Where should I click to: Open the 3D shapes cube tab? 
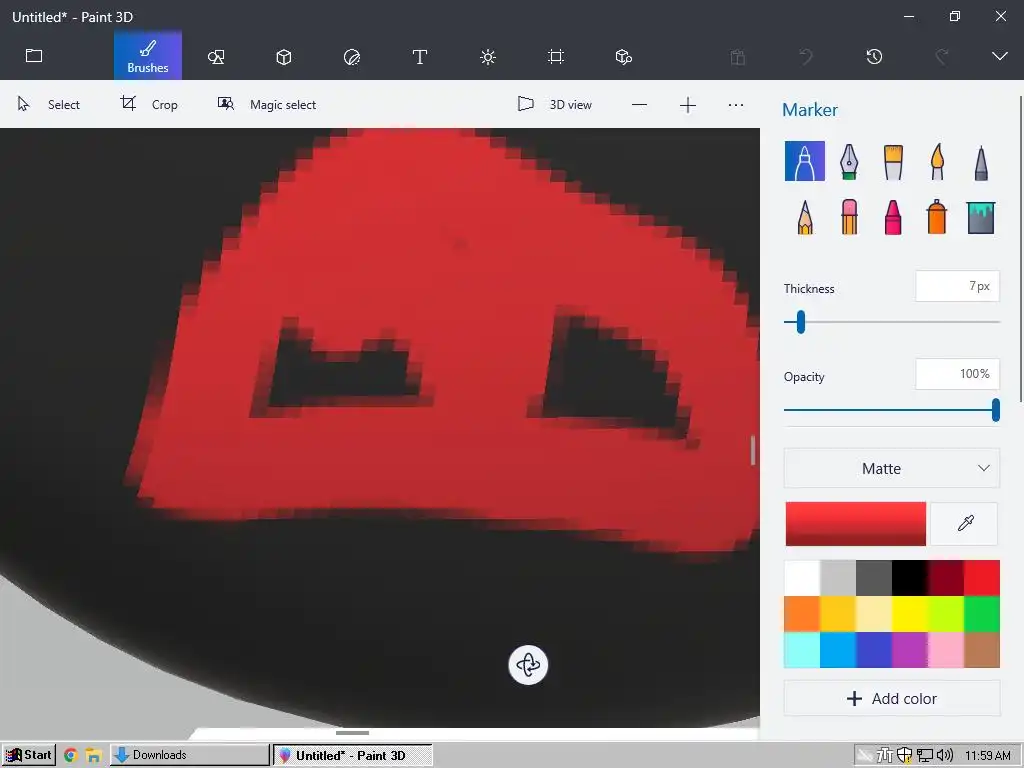(283, 57)
